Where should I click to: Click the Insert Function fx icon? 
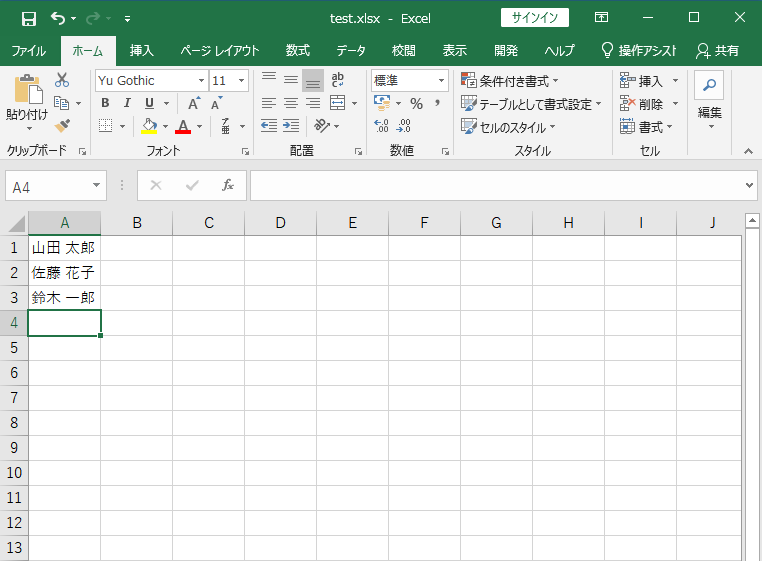point(227,185)
